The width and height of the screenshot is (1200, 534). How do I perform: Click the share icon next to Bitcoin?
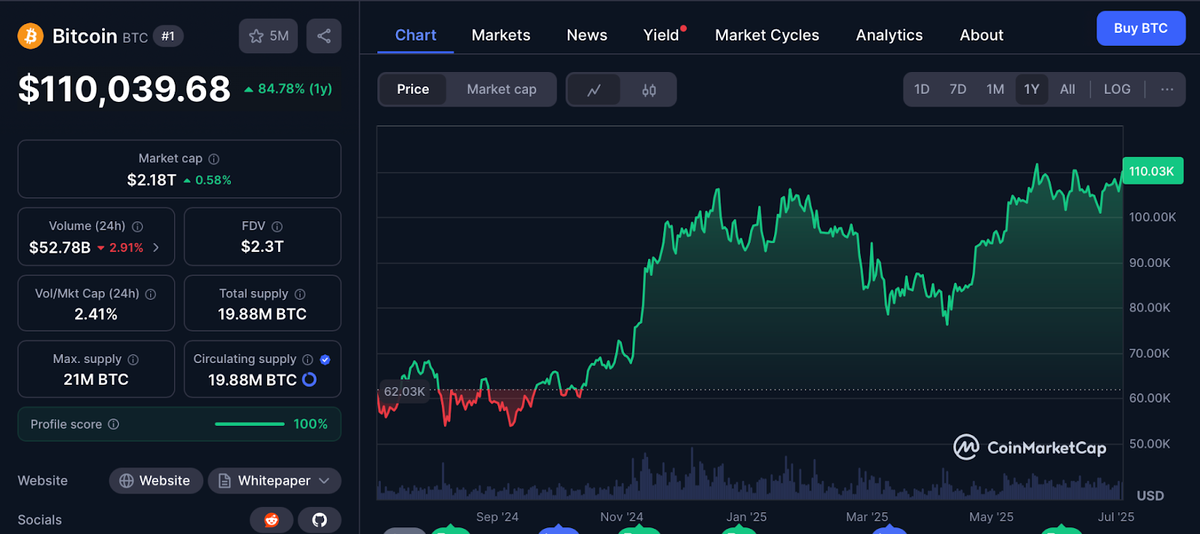tap(324, 36)
